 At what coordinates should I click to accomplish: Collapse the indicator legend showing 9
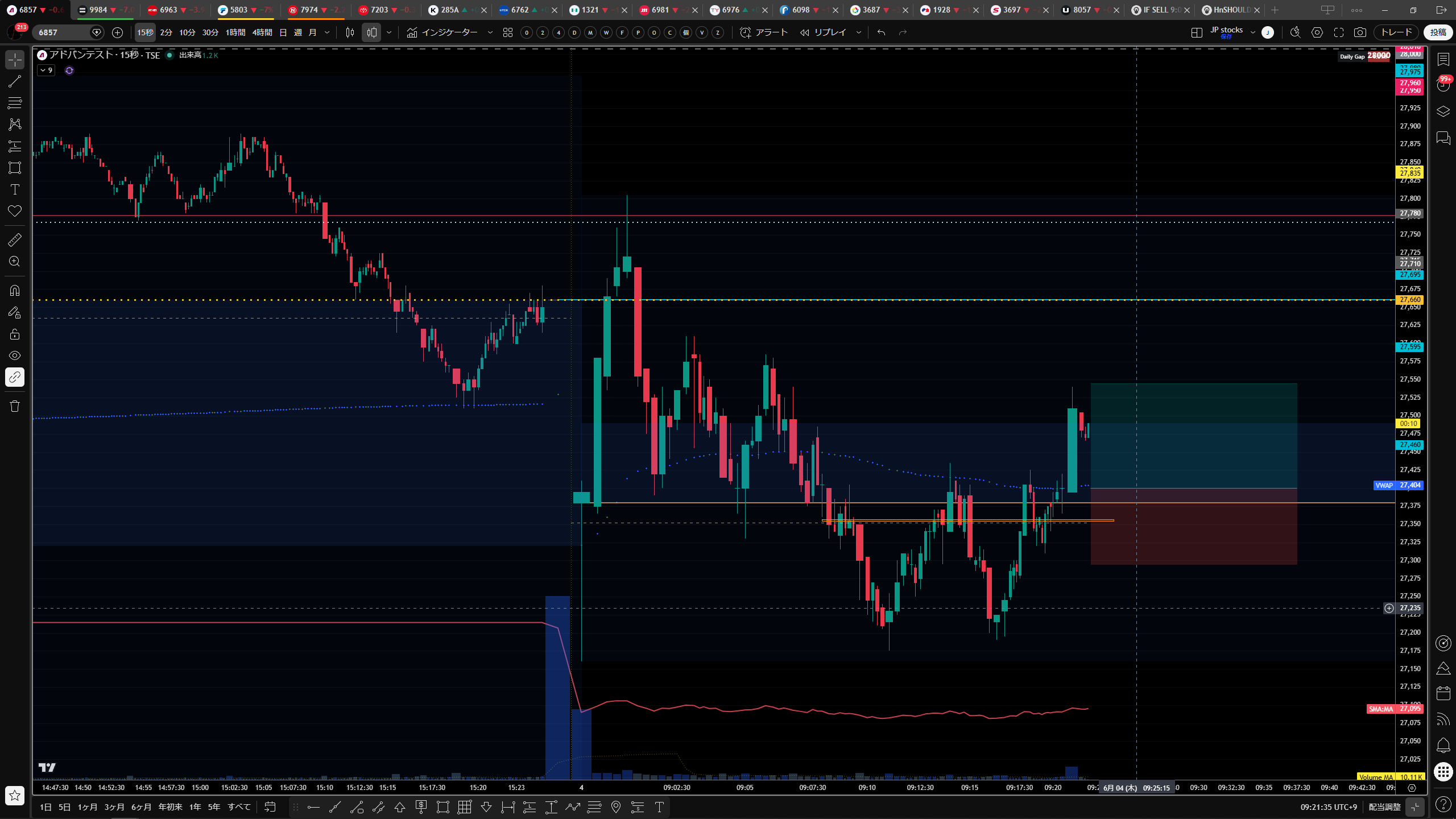pos(46,71)
